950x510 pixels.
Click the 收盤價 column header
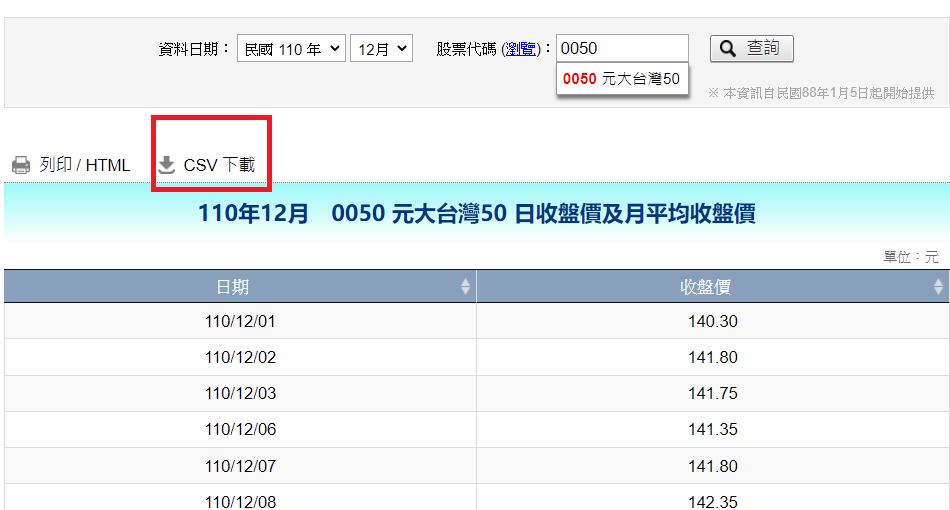[713, 286]
